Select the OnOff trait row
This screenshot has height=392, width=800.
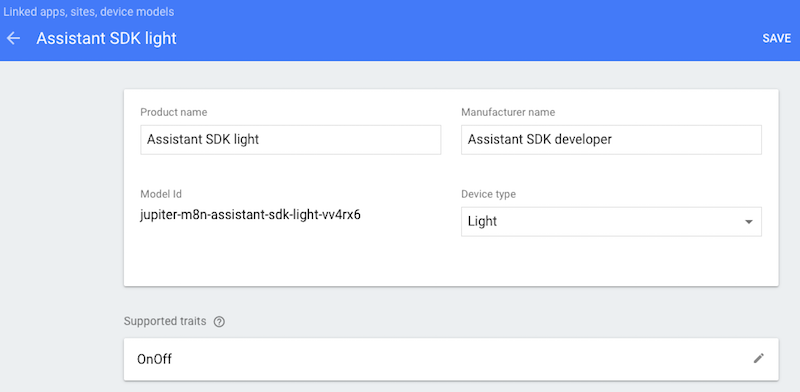(x=451, y=359)
